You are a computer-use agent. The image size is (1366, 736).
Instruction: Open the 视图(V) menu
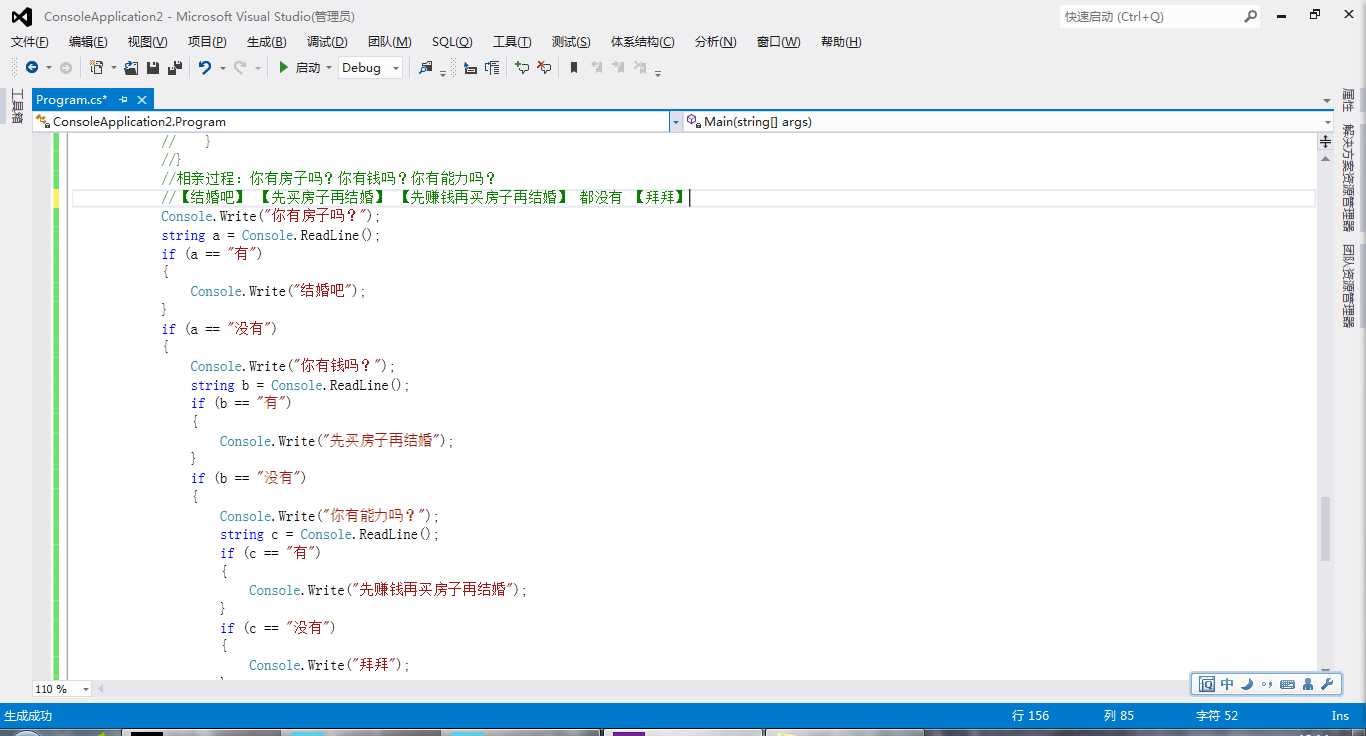147,41
